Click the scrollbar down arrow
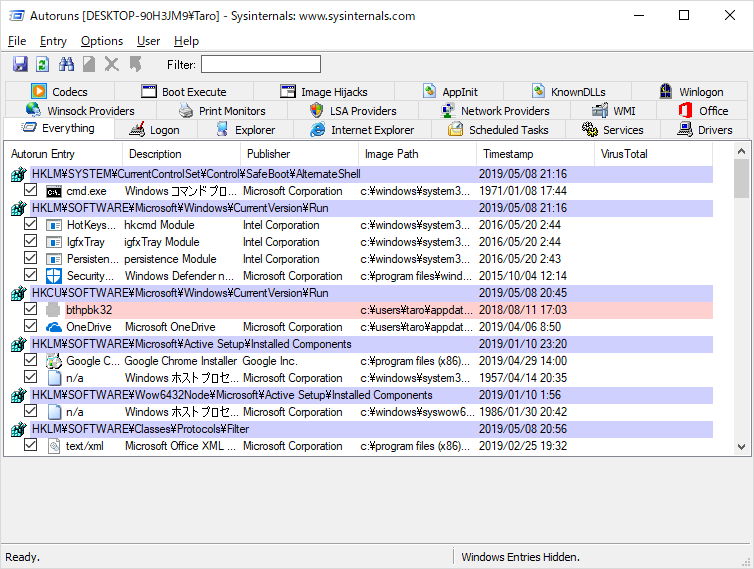754x569 pixels. click(741, 447)
